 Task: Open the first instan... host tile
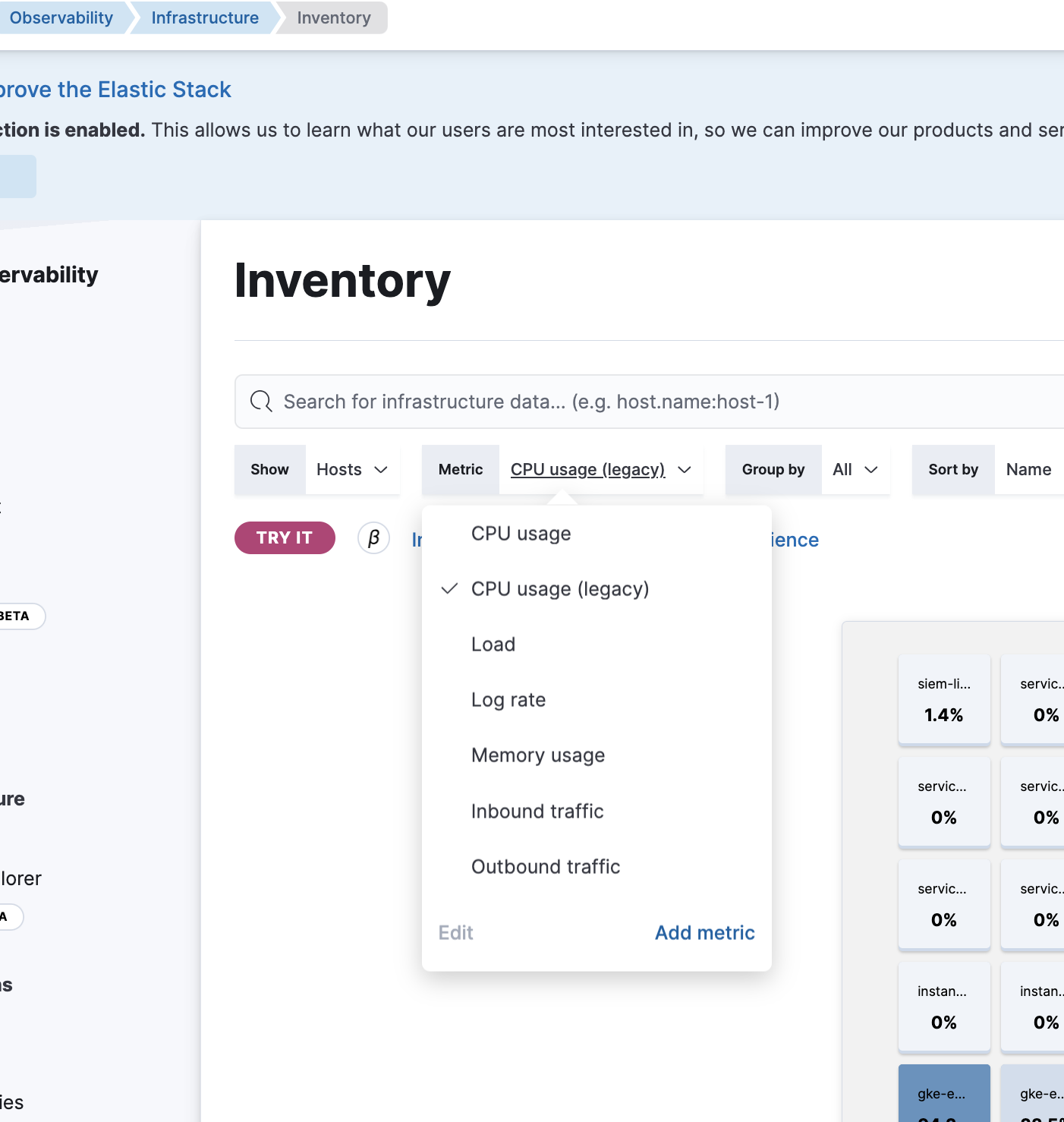pos(944,1007)
